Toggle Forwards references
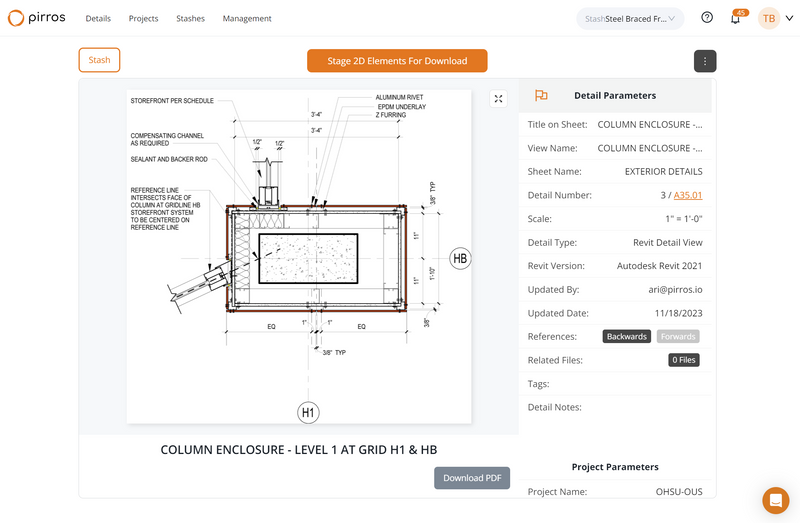The width and height of the screenshot is (800, 523). tap(678, 337)
